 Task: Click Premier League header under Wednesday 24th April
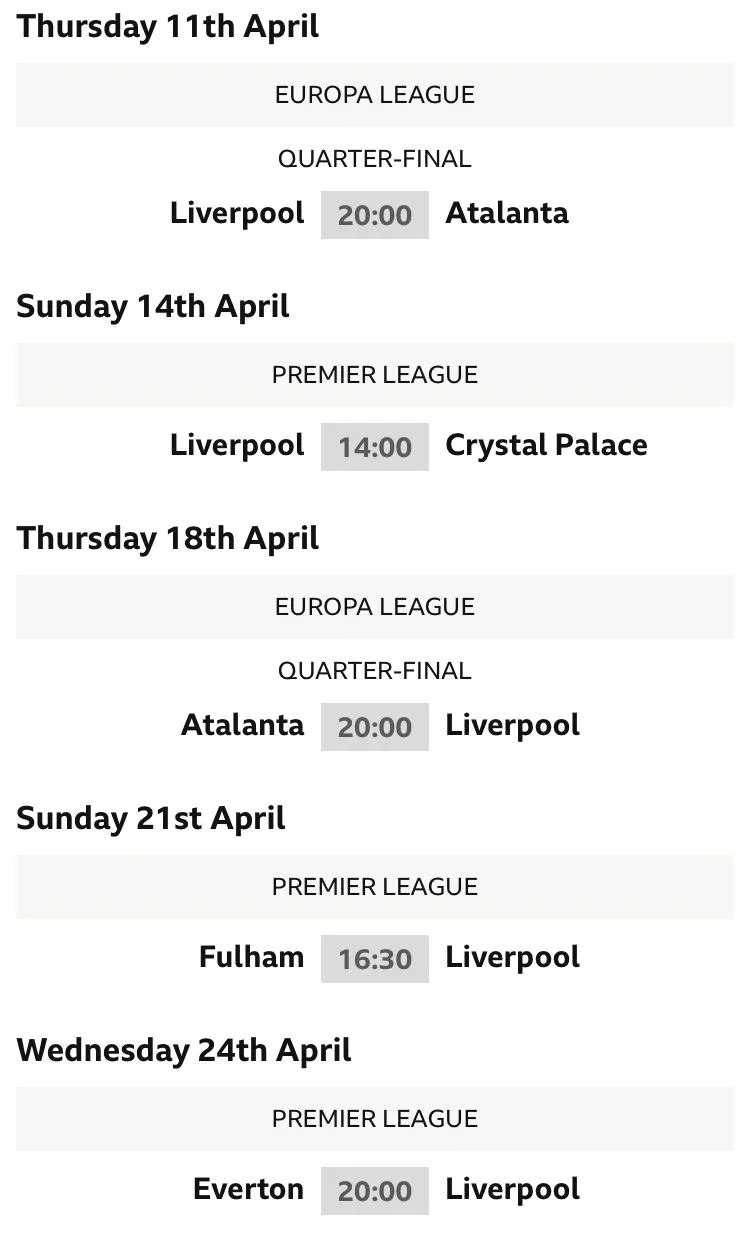pos(375,1119)
